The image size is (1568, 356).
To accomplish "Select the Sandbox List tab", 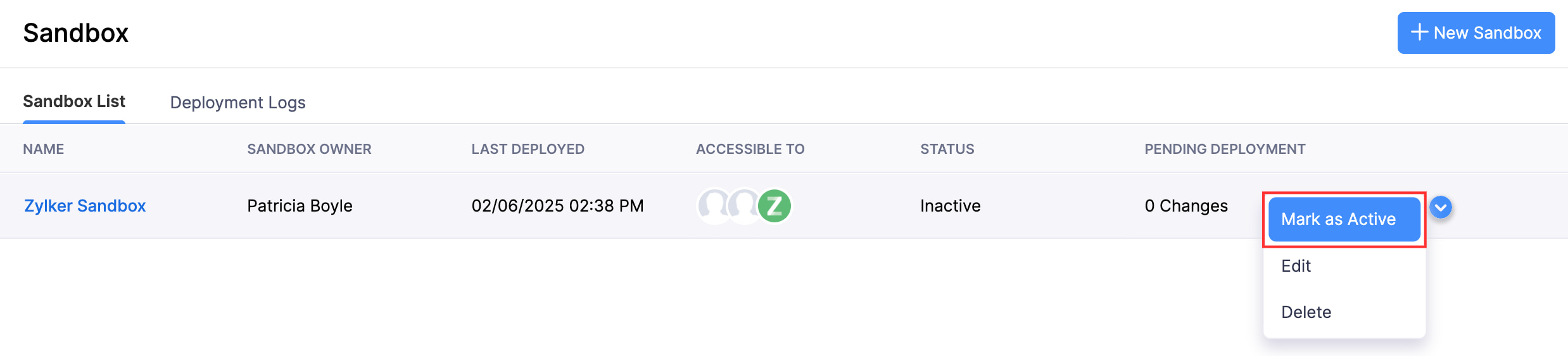I will click(x=74, y=101).
